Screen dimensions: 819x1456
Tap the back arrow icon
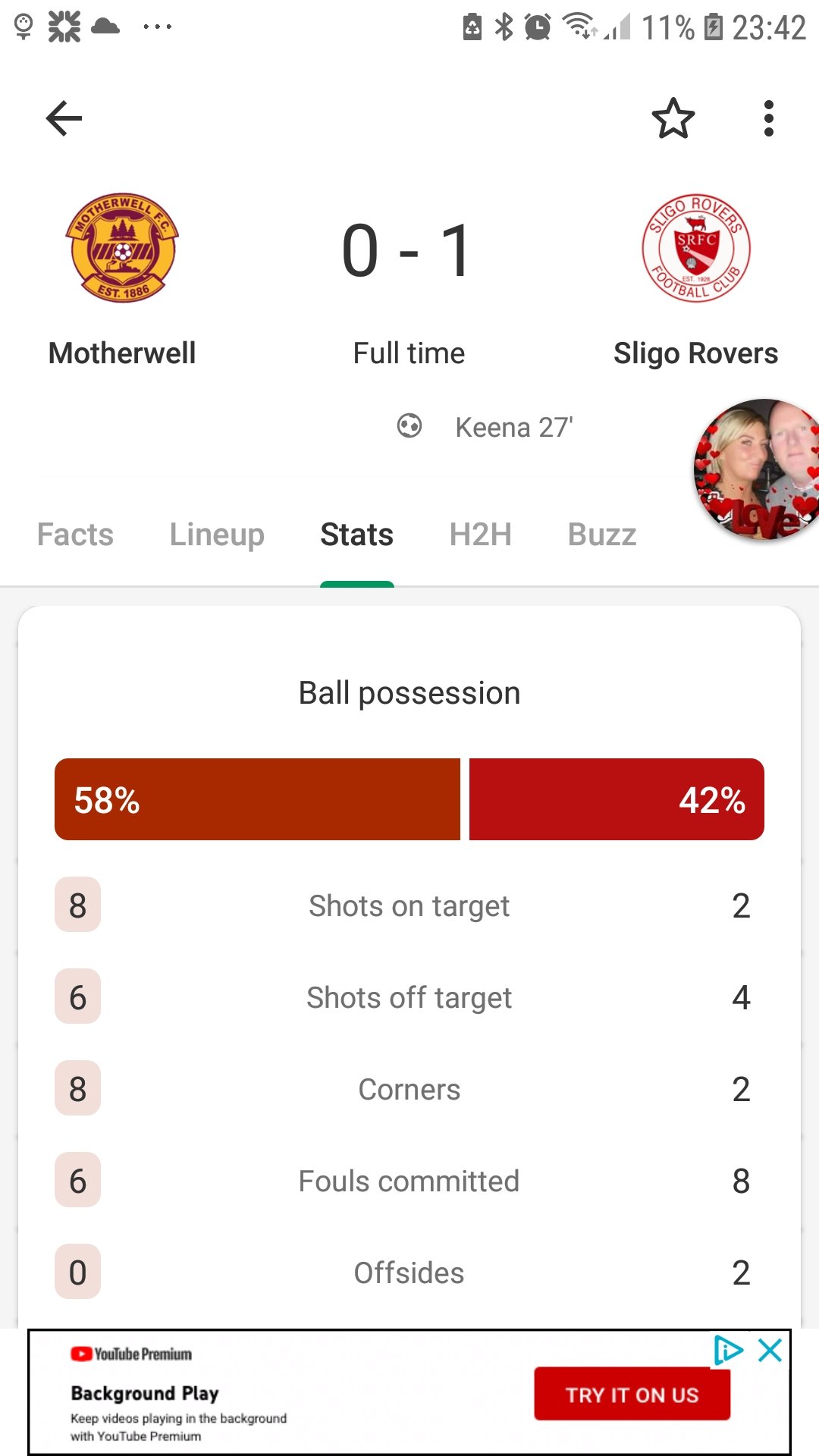(x=64, y=118)
